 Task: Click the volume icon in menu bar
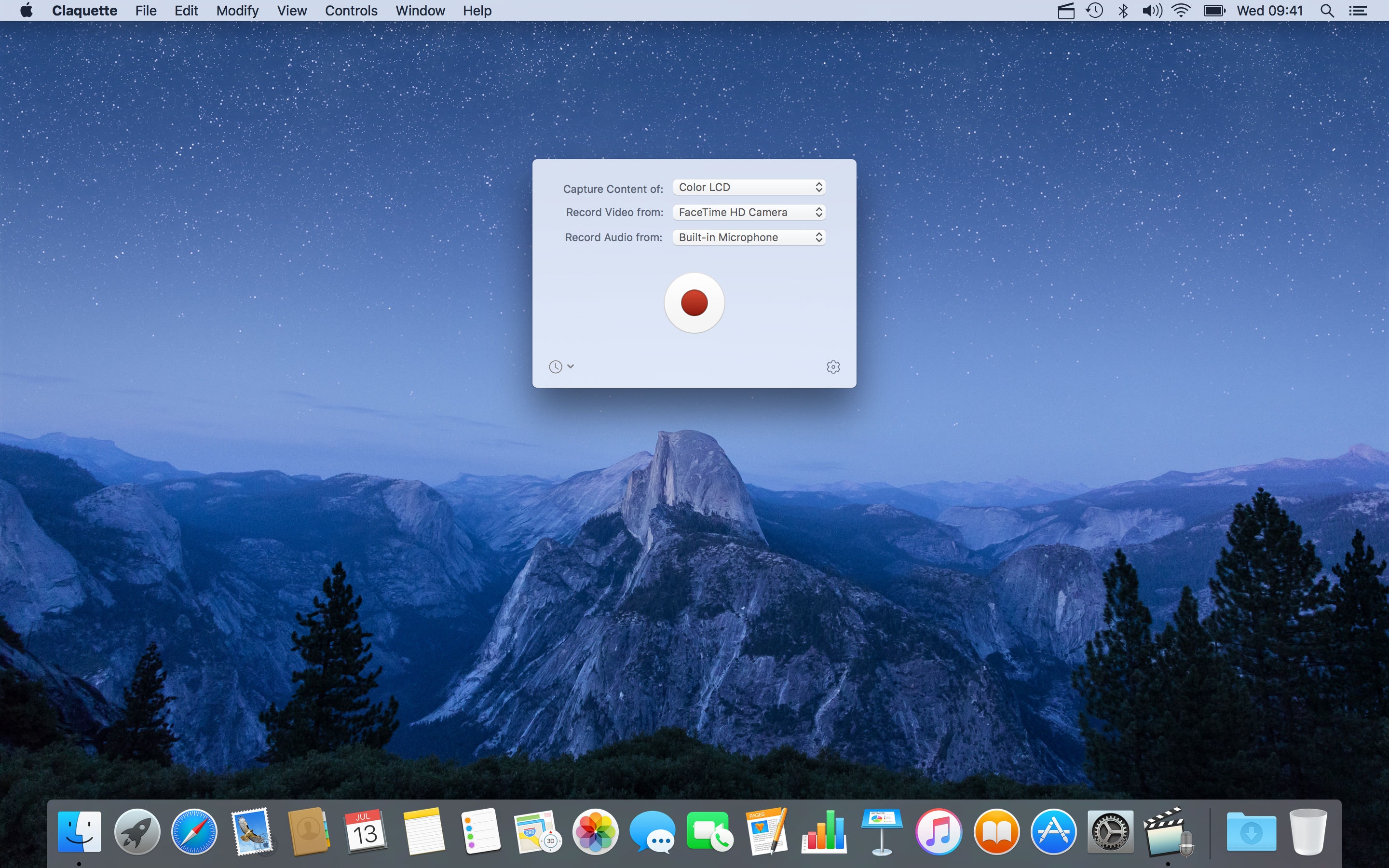coord(1151,11)
